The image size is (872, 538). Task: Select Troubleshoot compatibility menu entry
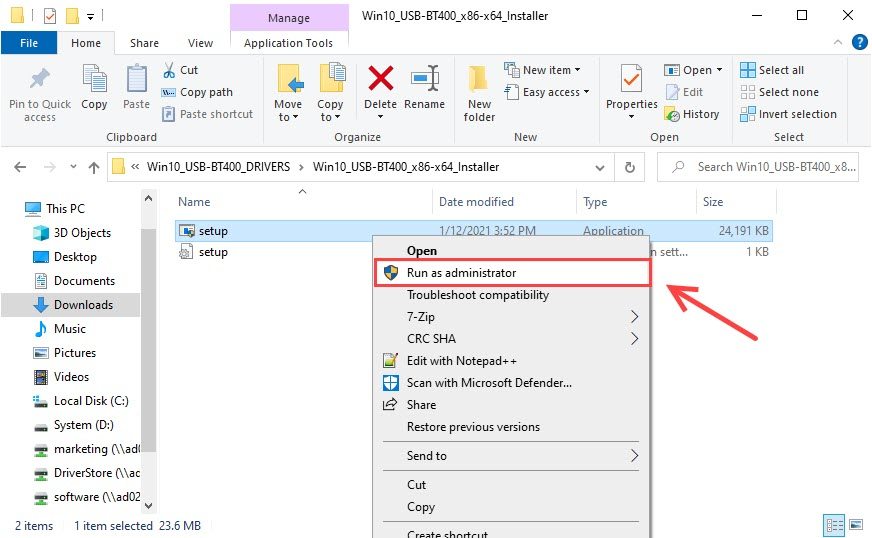tap(477, 295)
